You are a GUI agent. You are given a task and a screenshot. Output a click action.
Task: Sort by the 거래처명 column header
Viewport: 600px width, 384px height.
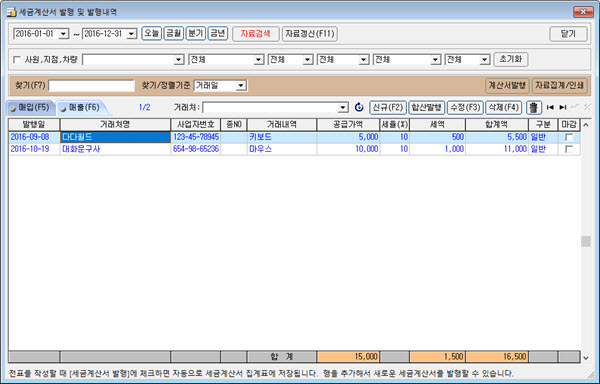coord(115,125)
